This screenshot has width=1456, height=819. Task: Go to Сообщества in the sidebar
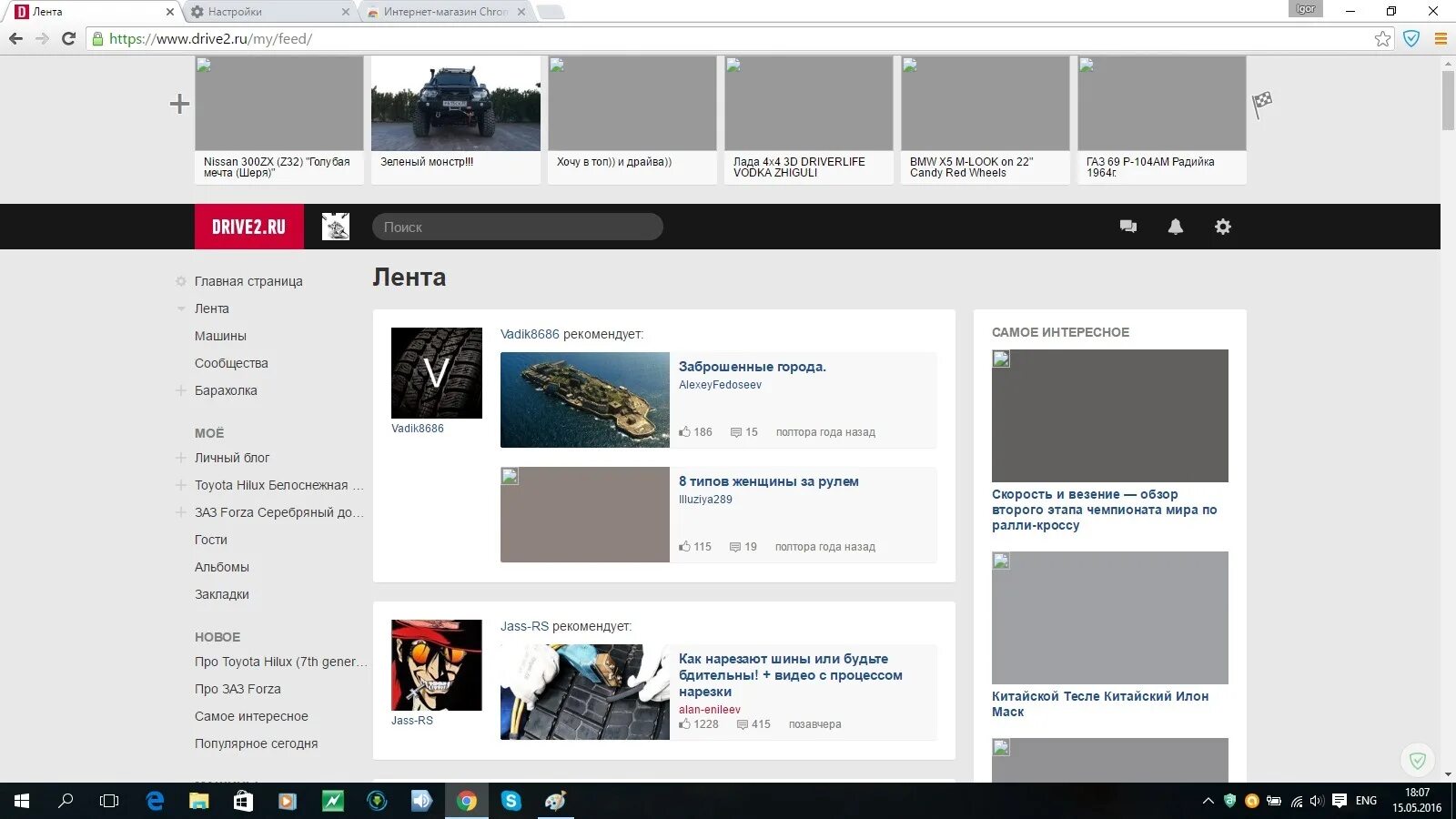[x=231, y=363]
